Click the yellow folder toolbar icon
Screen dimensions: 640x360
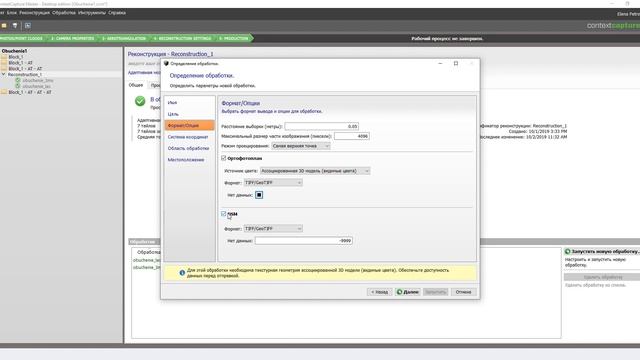(x=4, y=25)
